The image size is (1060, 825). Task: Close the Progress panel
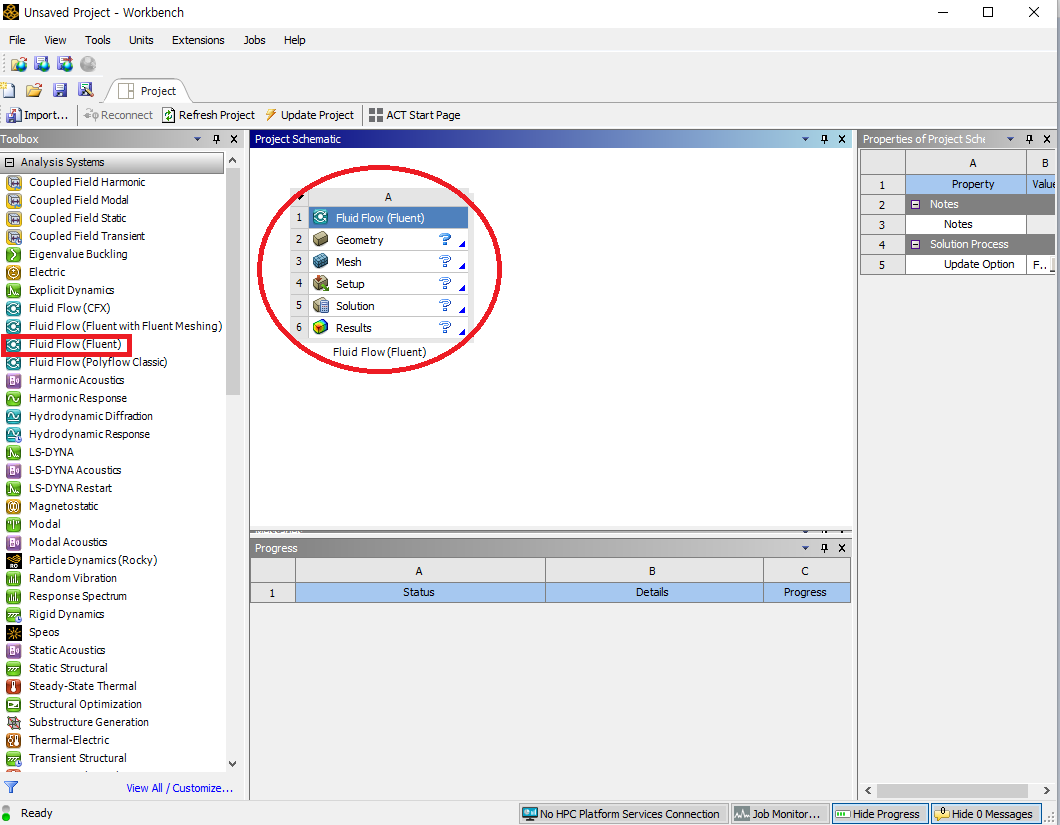click(842, 548)
